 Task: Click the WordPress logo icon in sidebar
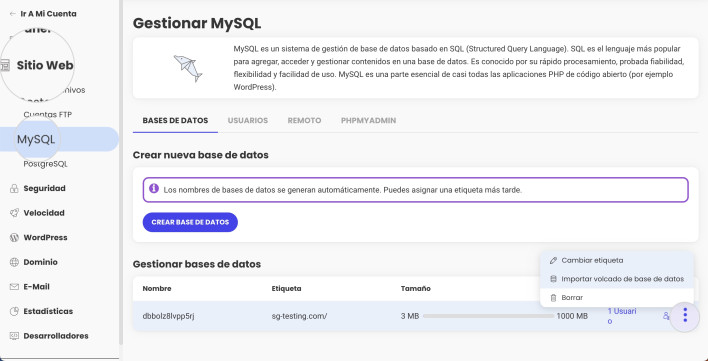(14, 237)
